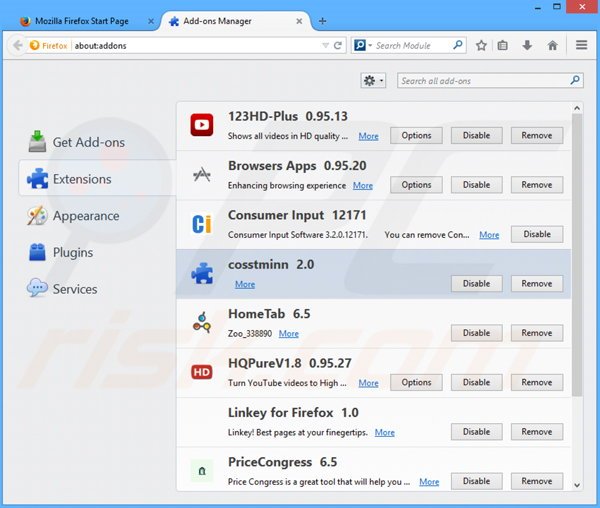Disable Linkey for Firefox
This screenshot has width=600, height=508.
[x=476, y=431]
